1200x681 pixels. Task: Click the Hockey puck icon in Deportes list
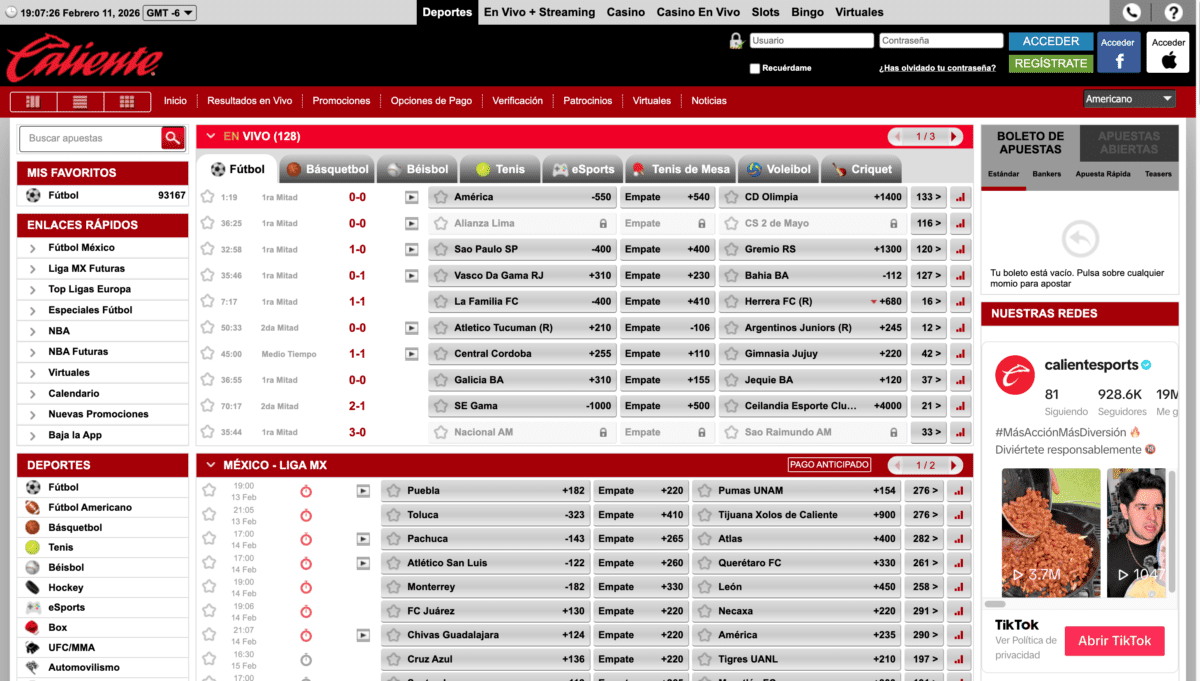coord(33,587)
